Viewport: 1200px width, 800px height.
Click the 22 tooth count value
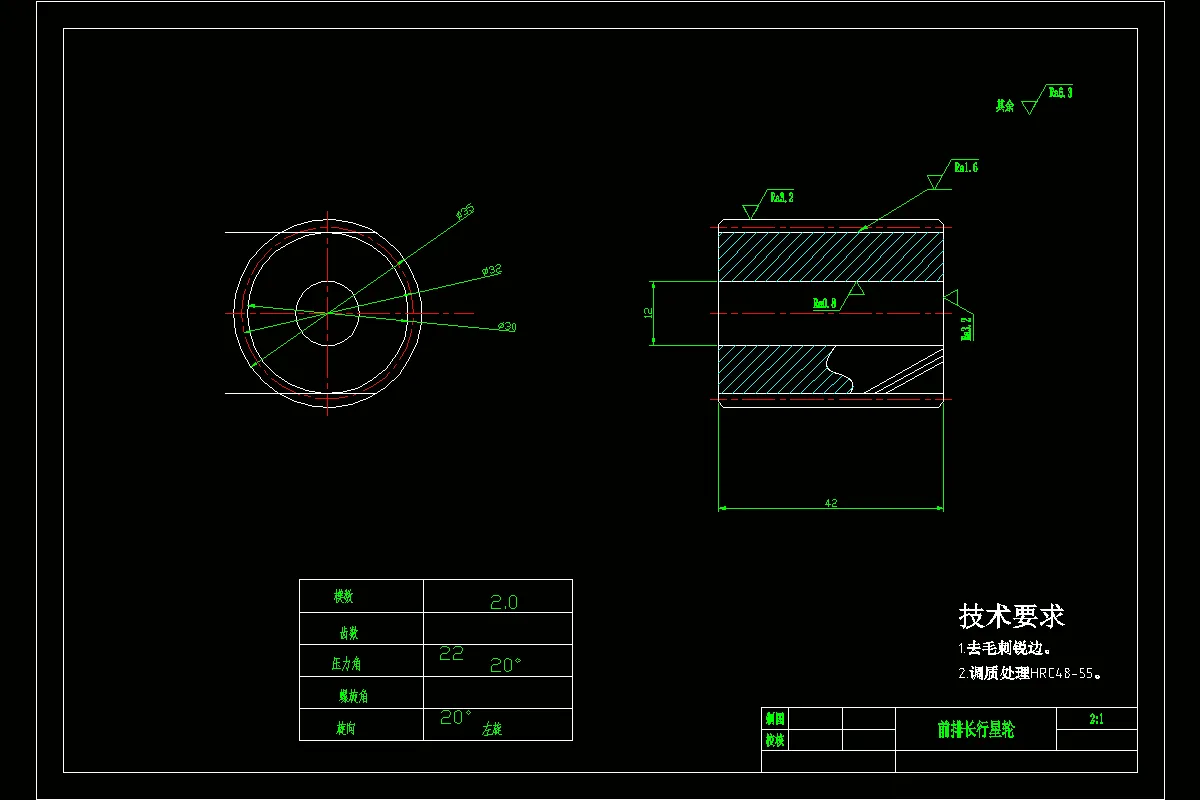click(452, 653)
